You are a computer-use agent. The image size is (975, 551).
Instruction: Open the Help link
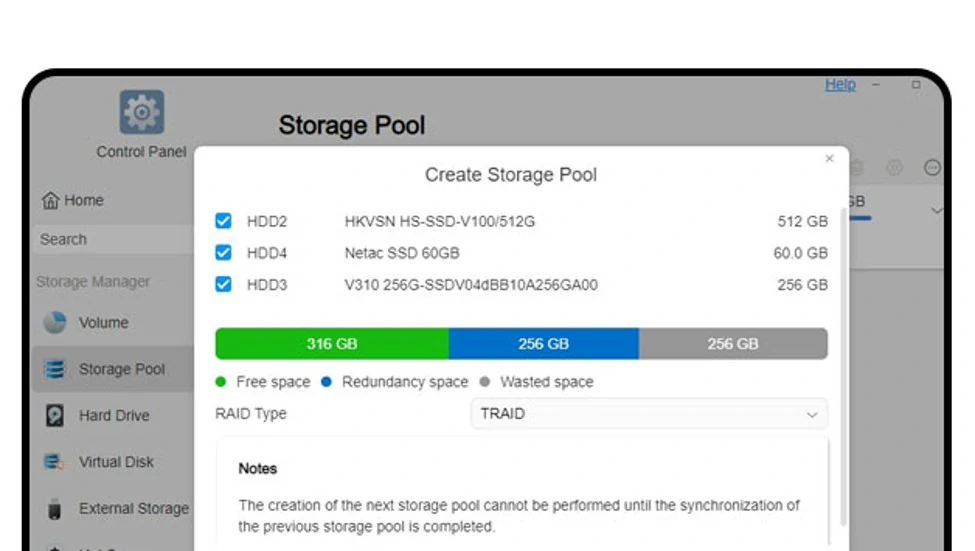click(x=840, y=85)
